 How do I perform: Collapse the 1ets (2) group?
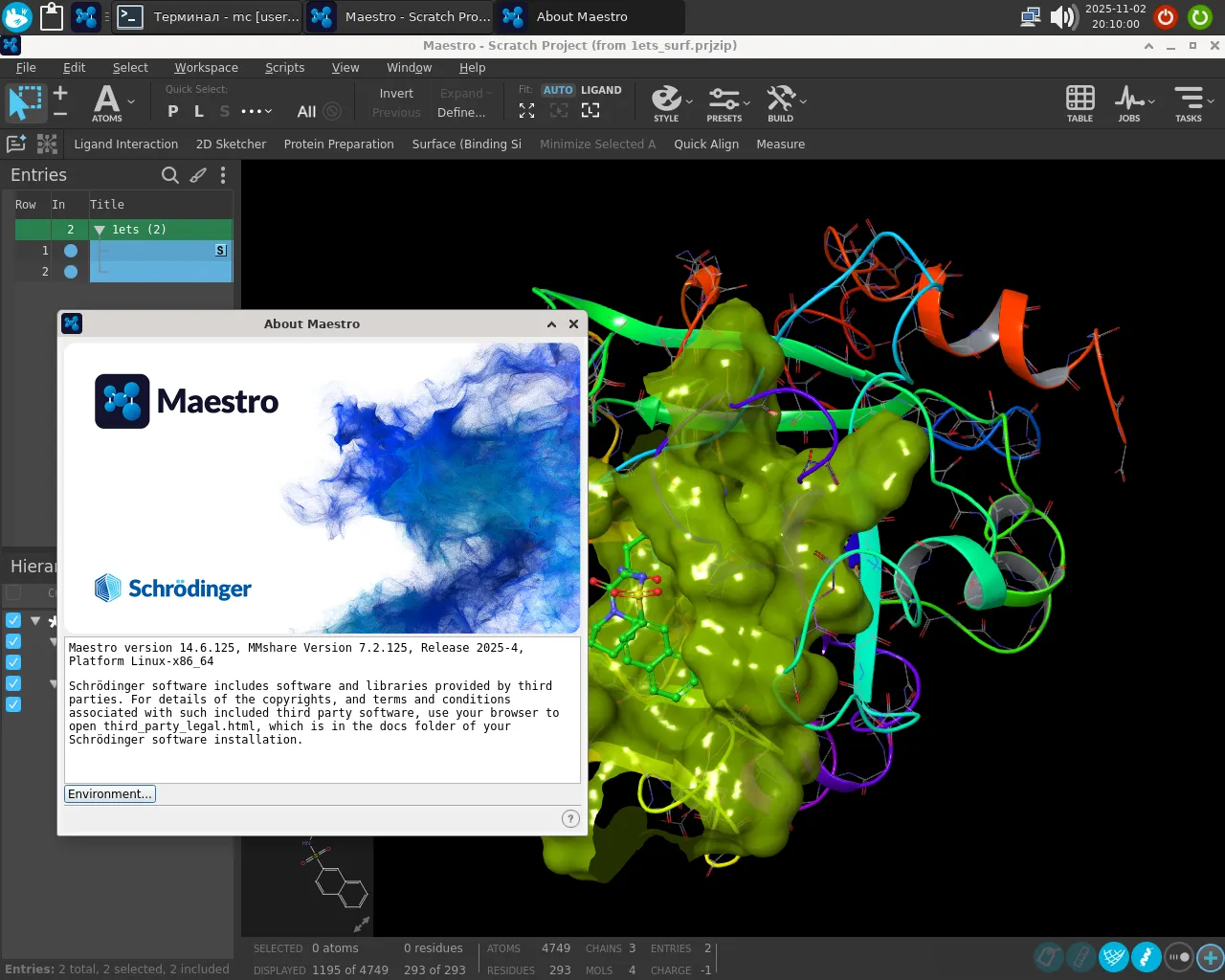(100, 231)
